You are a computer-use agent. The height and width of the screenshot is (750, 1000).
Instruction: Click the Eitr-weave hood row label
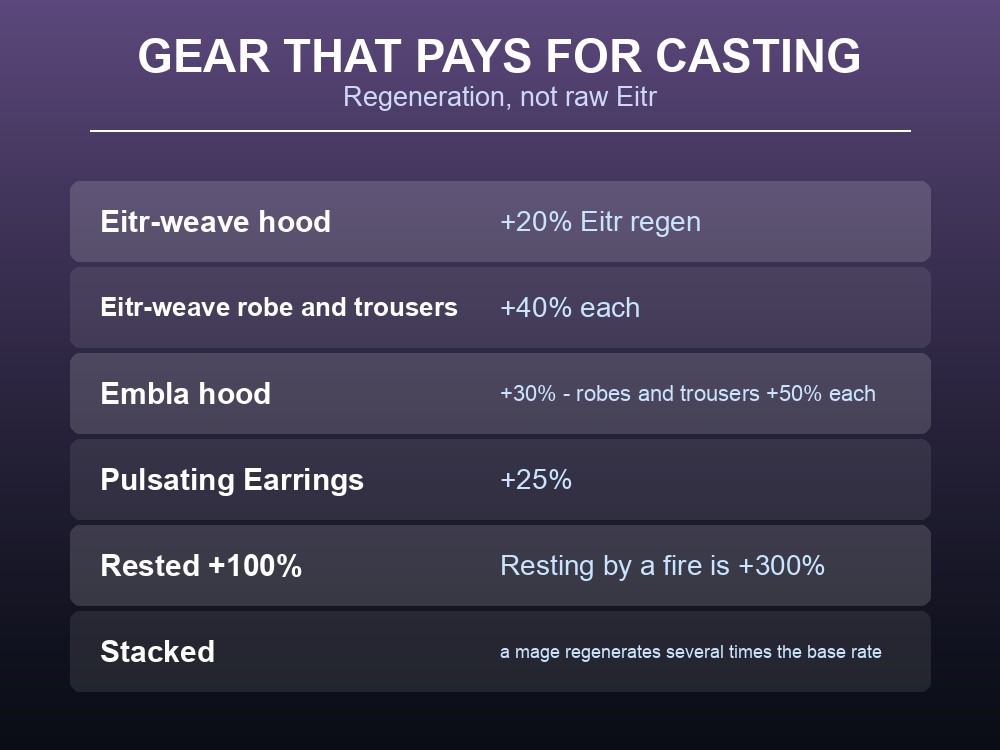click(216, 221)
